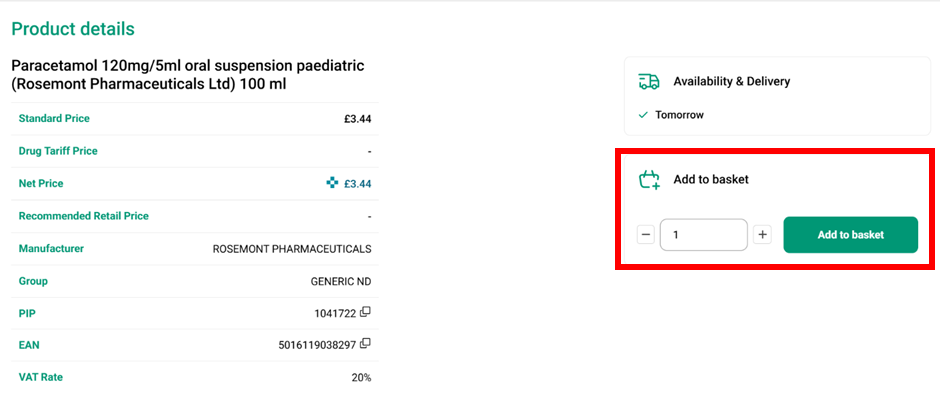Increase quantity with the plus button

(x=763, y=235)
